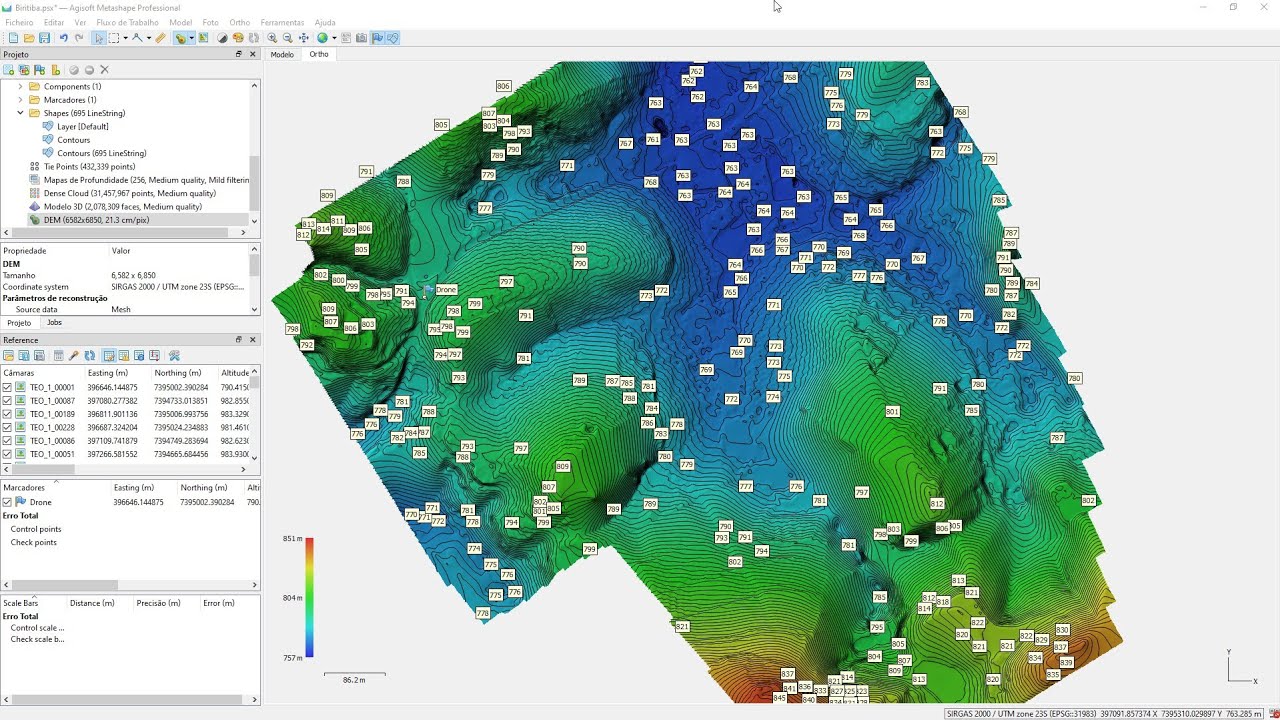1280x720 pixels.
Task: Click Remove Items X icon in Projeto toolbar
Action: 104,70
